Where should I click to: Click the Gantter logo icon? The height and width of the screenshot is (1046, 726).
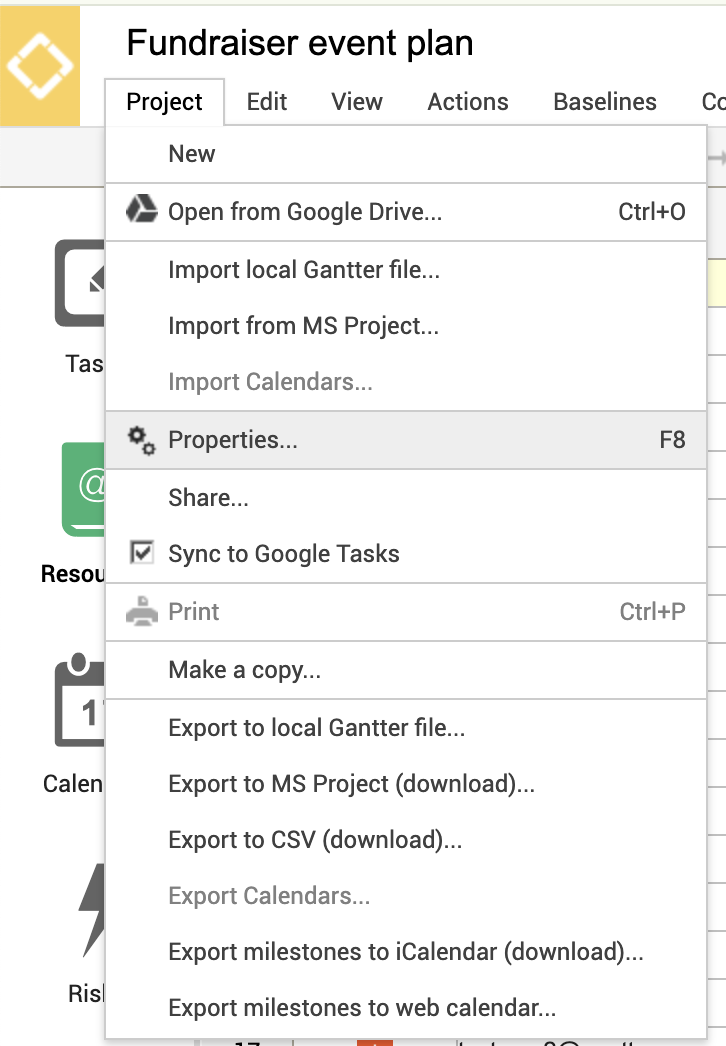click(39, 65)
